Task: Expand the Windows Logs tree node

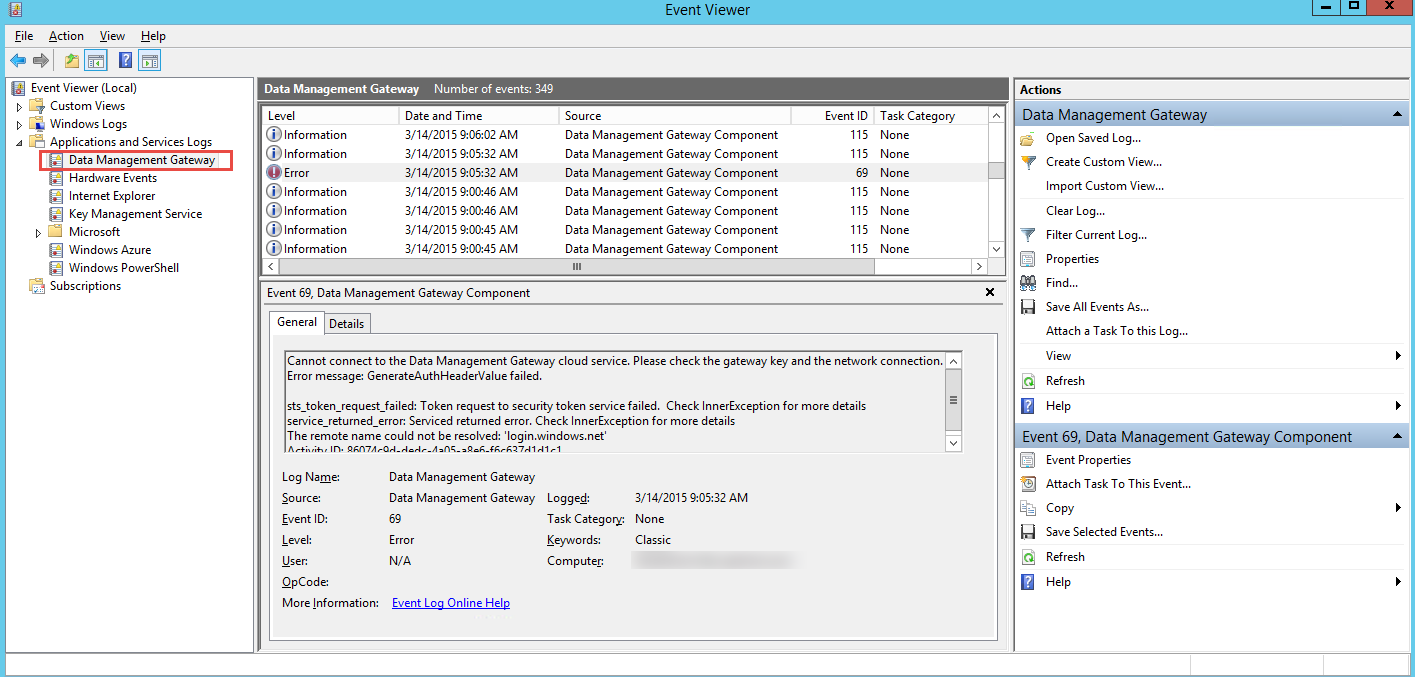Action: 19,124
